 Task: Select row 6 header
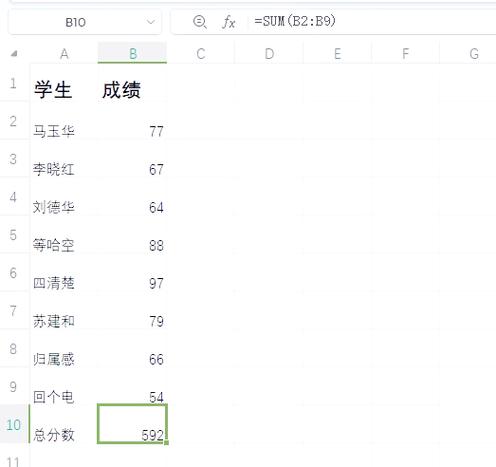point(13,273)
